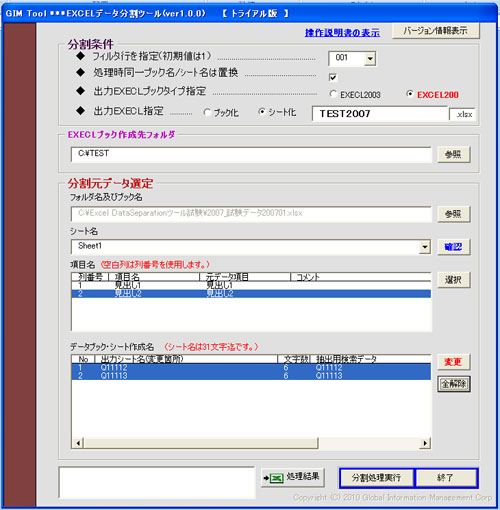Click the 選択 button
The width and height of the screenshot is (500, 510).
coord(453,280)
